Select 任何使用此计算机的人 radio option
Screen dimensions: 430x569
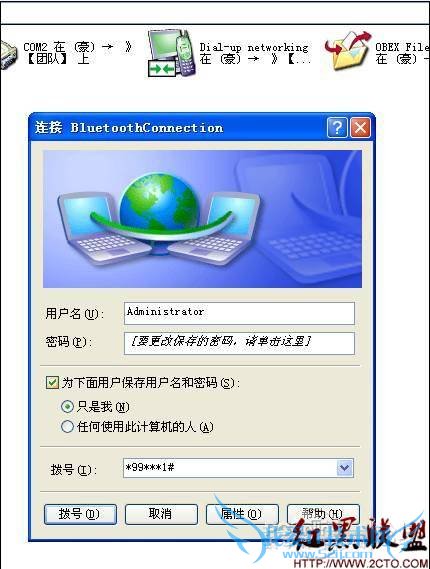(x=67, y=426)
